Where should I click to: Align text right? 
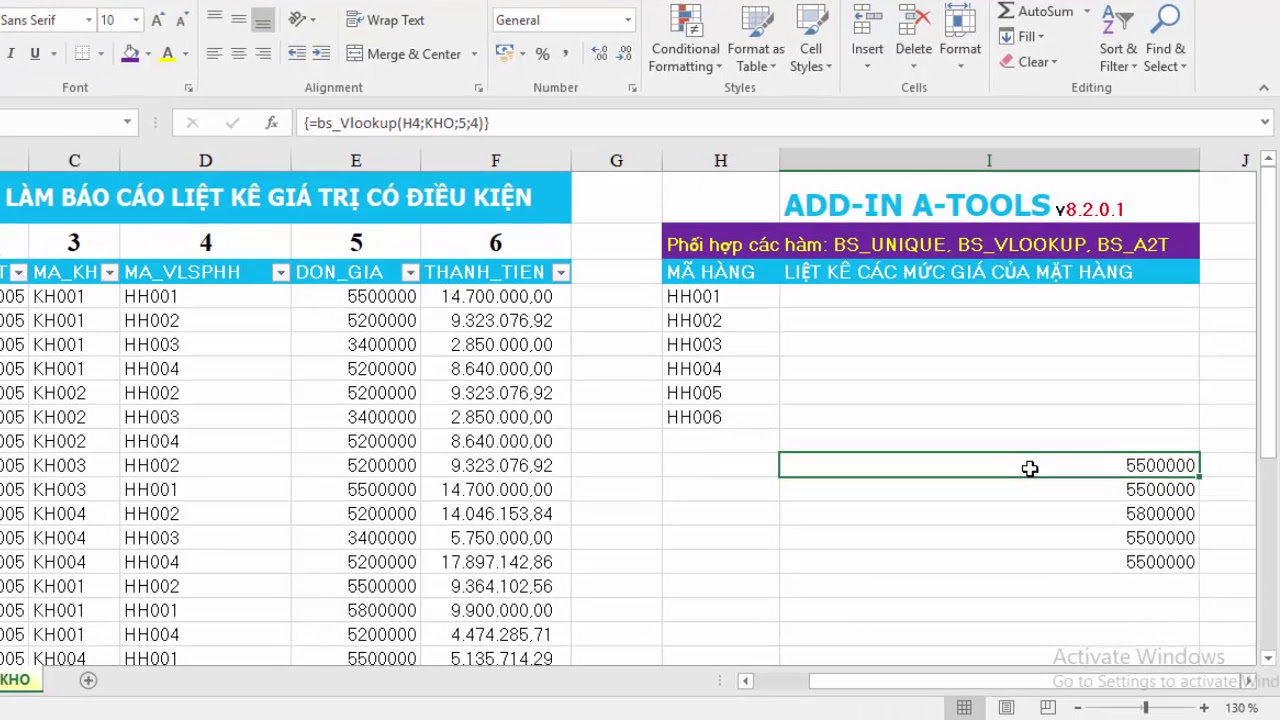pyautogui.click(x=262, y=54)
